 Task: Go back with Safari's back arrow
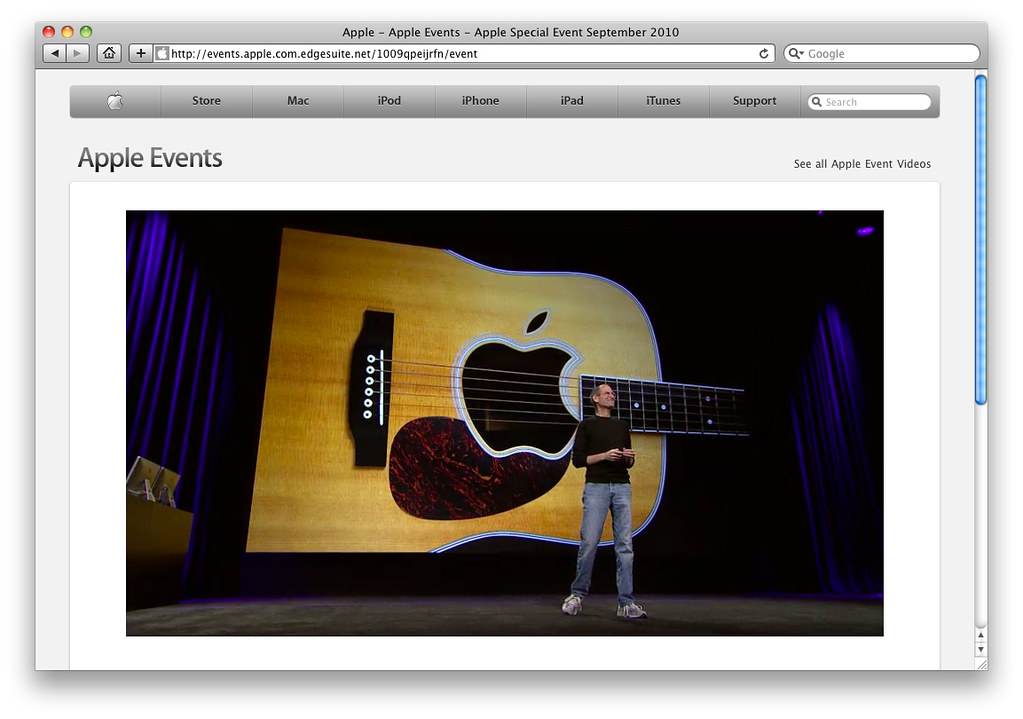pyautogui.click(x=55, y=54)
